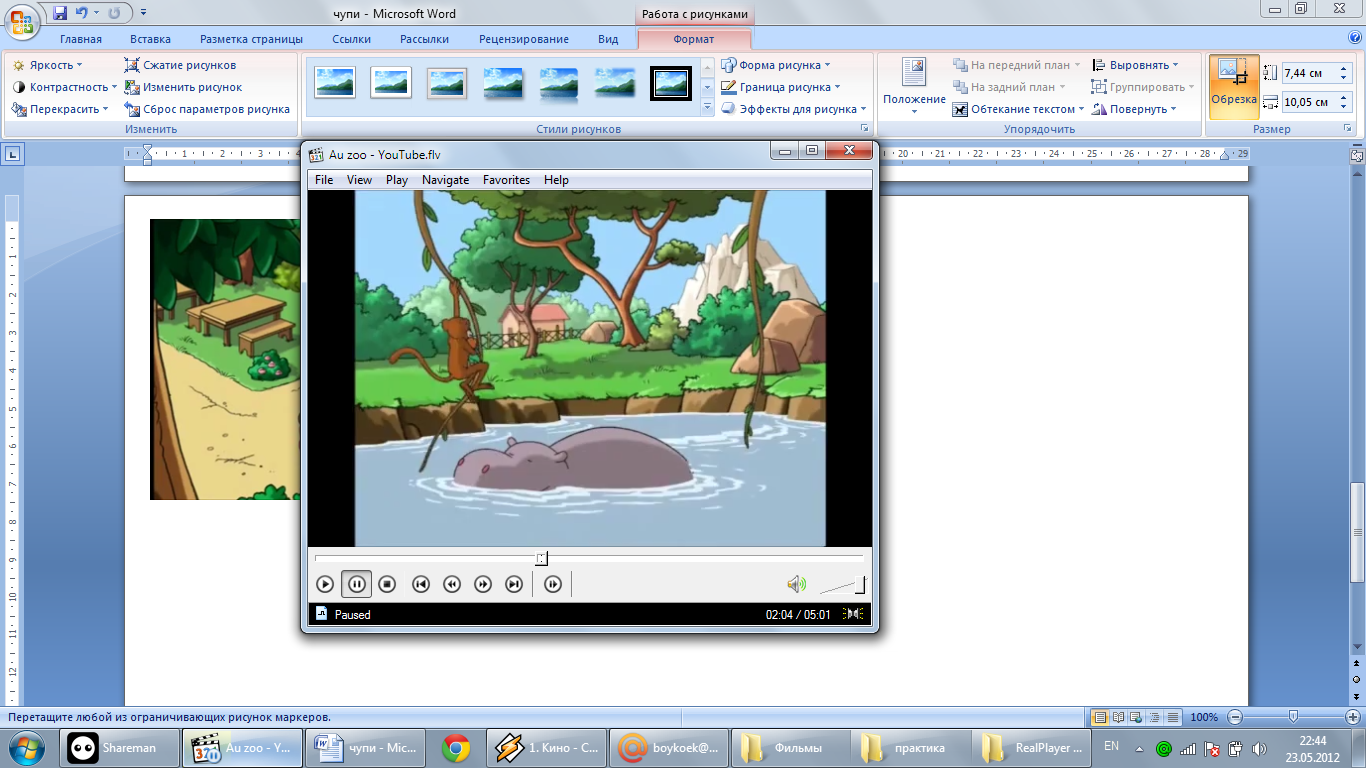
Task: Switch to Outline view button
Action: coord(1155,717)
